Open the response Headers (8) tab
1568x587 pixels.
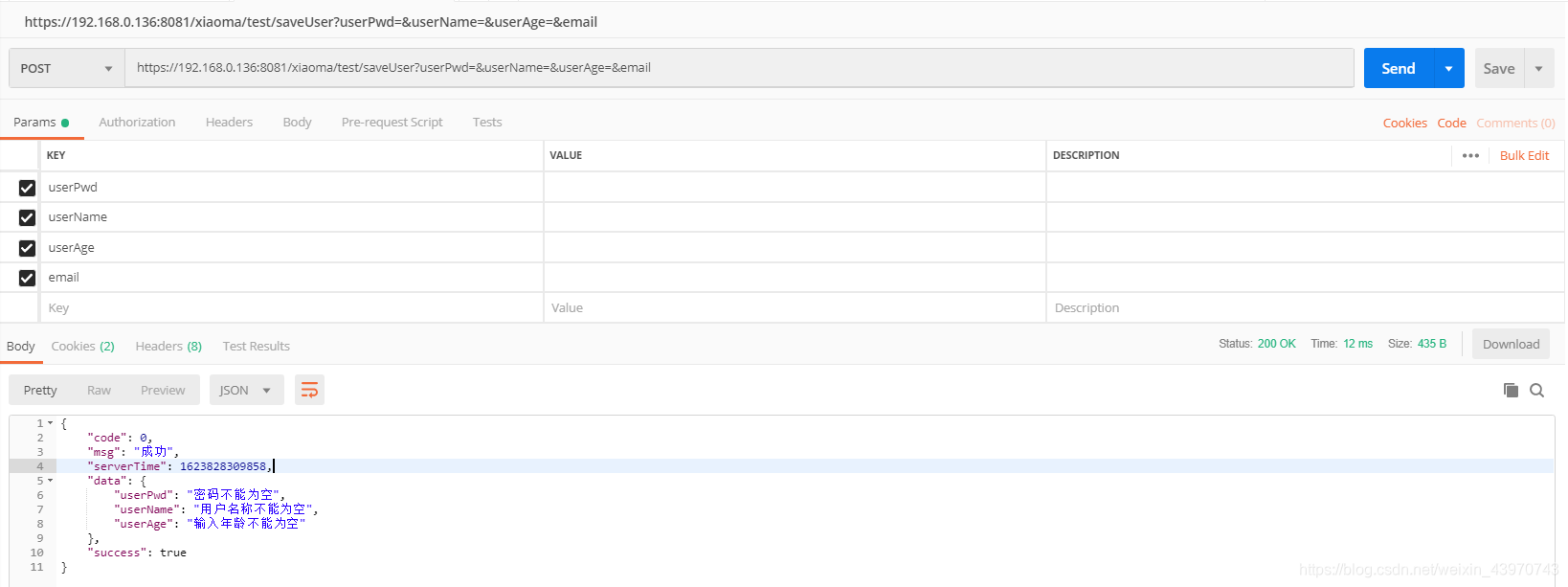pos(168,346)
